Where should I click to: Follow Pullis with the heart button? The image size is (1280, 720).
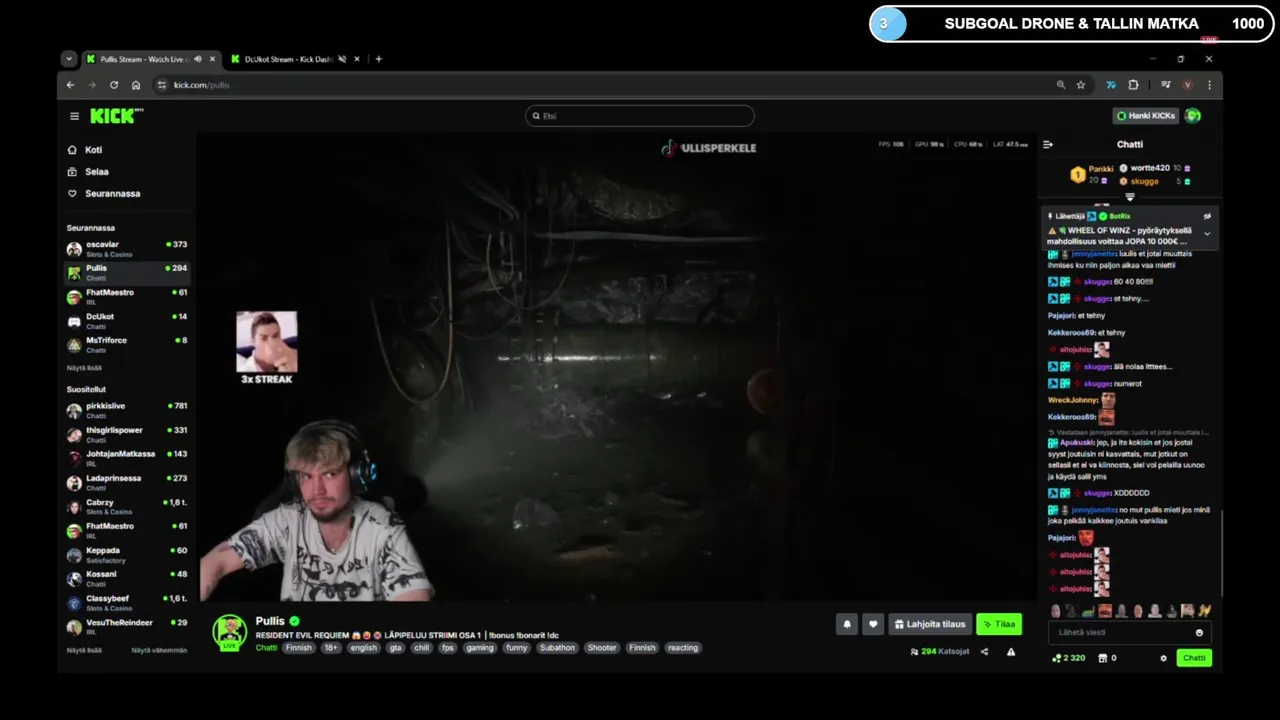coord(873,624)
